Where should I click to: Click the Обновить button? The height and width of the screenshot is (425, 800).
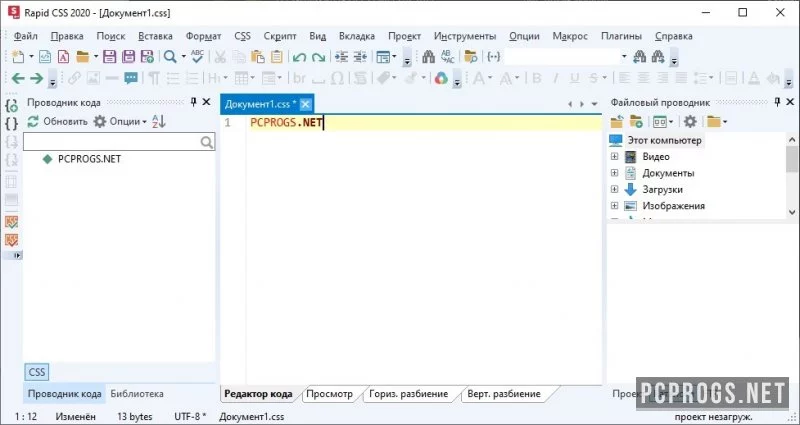57,121
